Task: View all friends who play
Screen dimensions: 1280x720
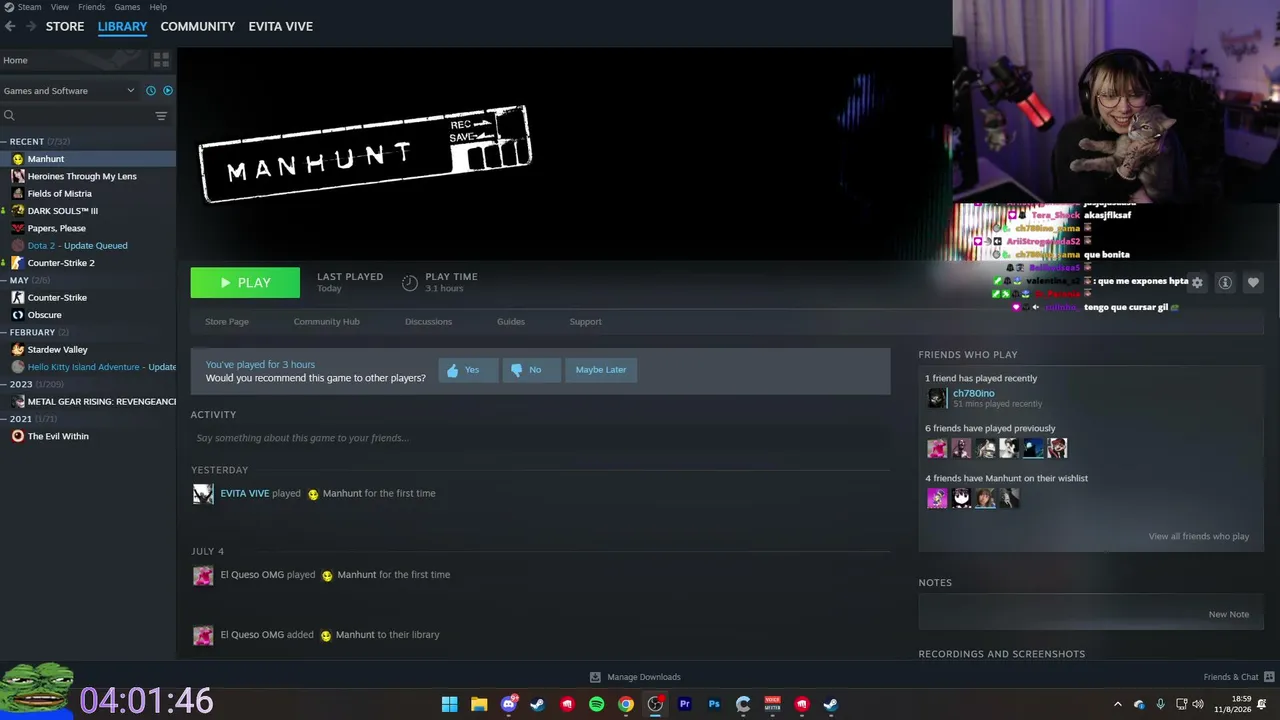Action: pyautogui.click(x=1199, y=537)
